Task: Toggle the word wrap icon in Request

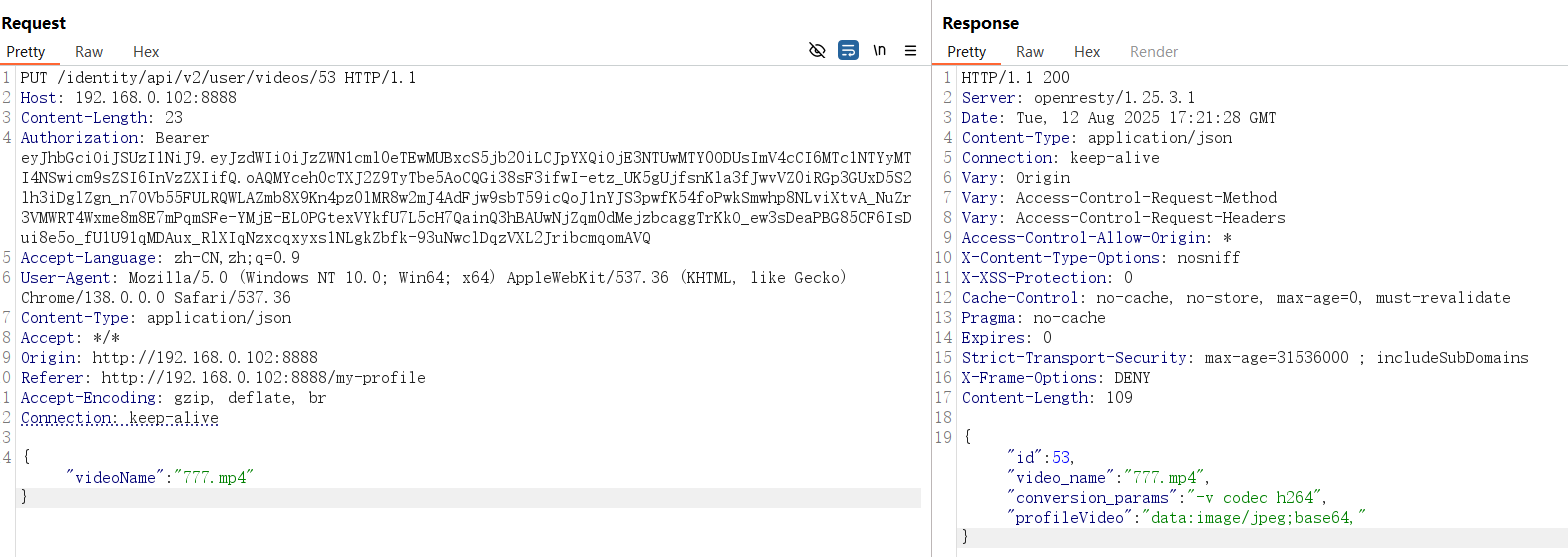Action: coord(848,50)
